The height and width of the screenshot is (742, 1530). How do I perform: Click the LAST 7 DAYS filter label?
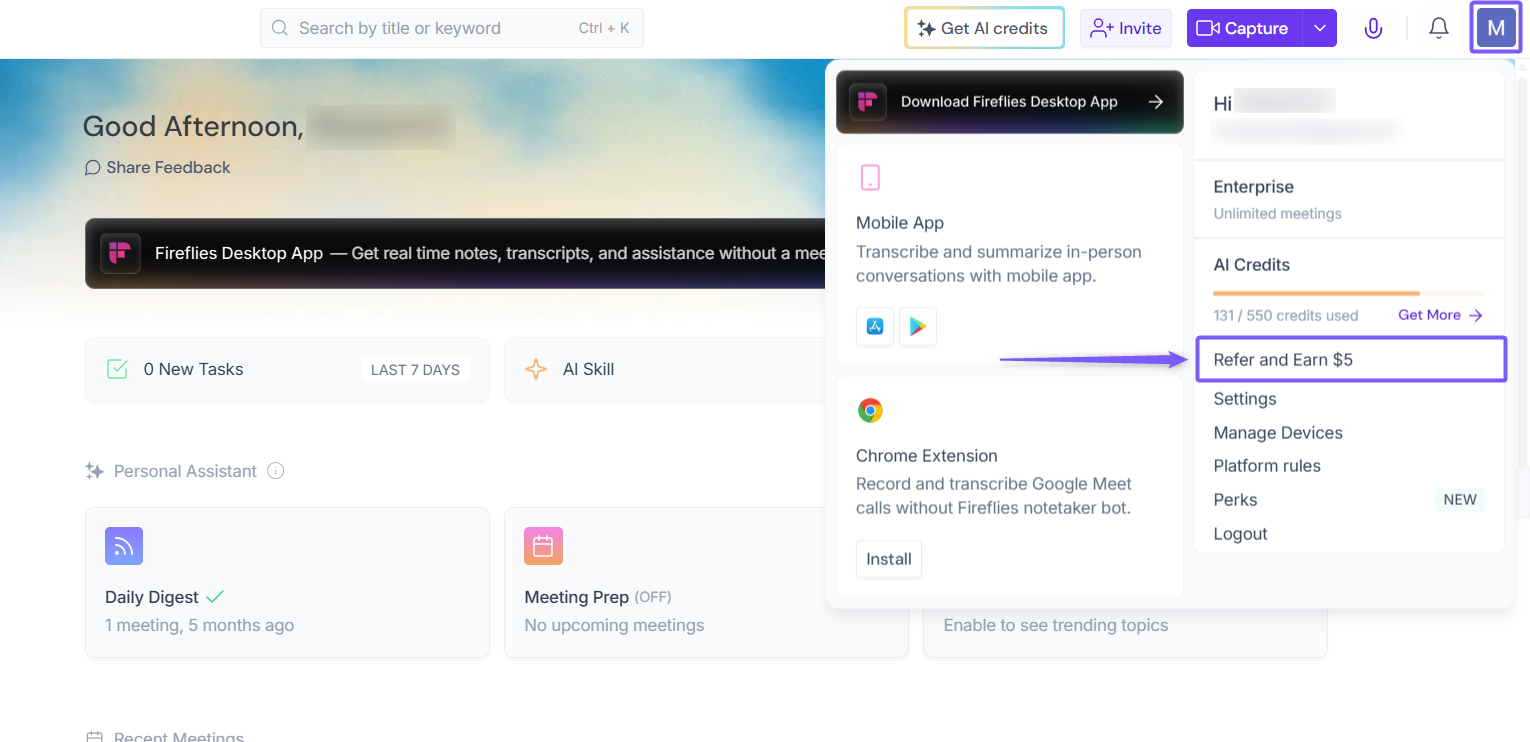415,370
